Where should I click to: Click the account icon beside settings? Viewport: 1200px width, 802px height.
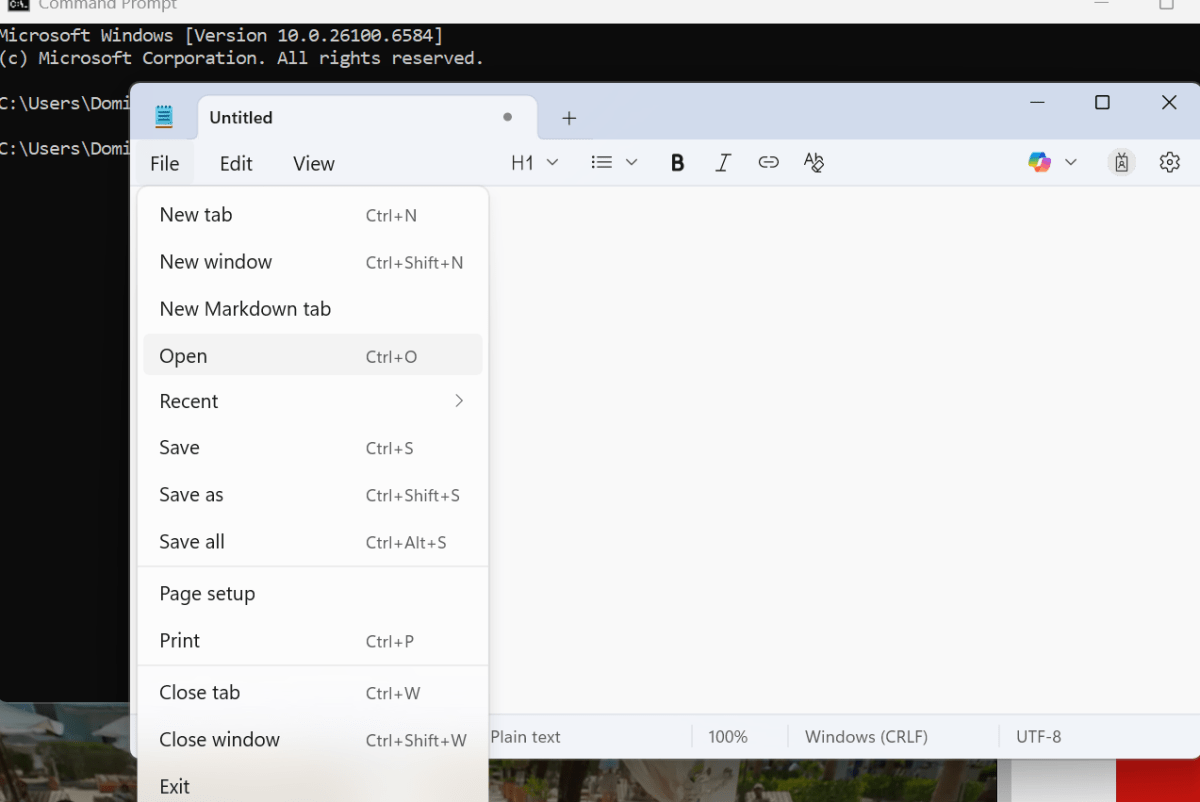pyautogui.click(x=1121, y=163)
